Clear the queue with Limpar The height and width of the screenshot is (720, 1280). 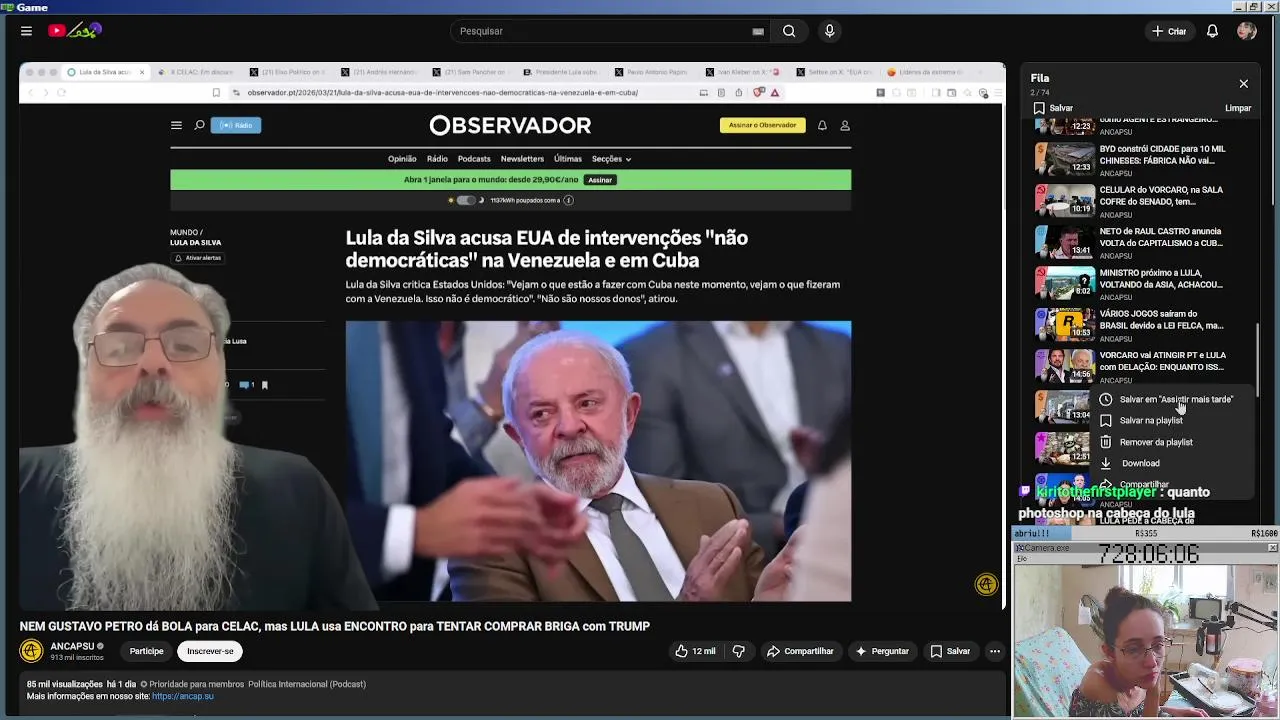coord(1238,108)
